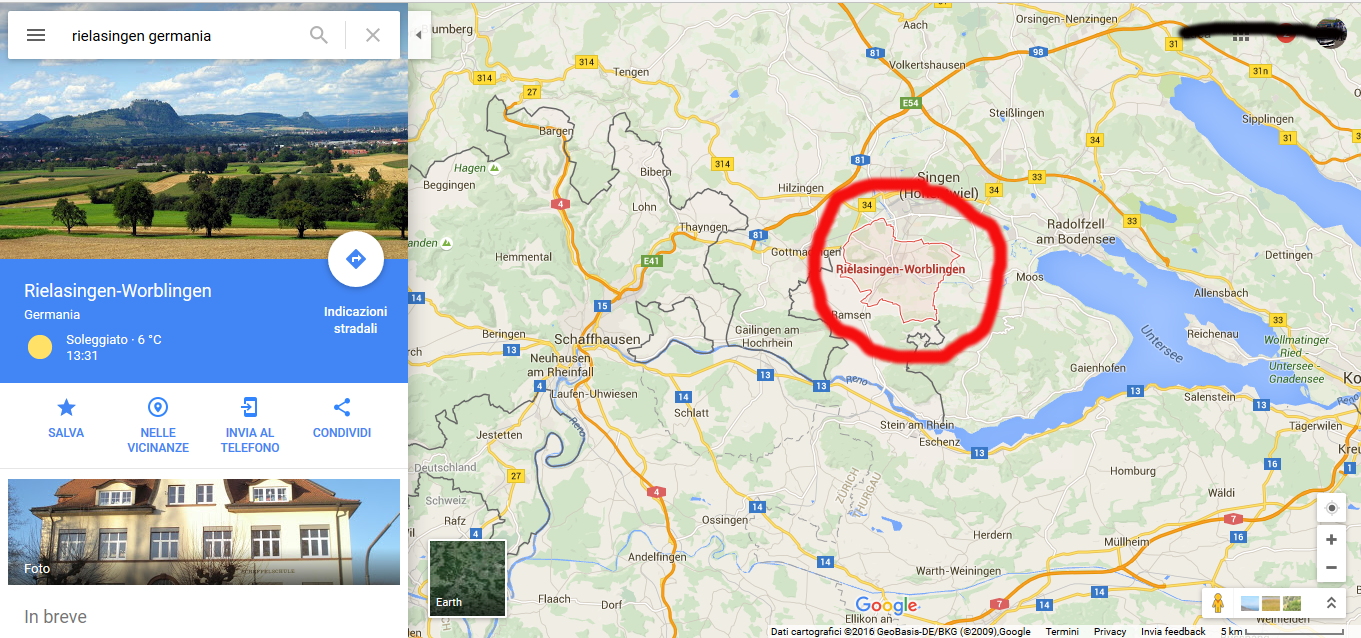The height and width of the screenshot is (638, 1361).
Task: Zoom out with the minus button
Action: 1331,568
